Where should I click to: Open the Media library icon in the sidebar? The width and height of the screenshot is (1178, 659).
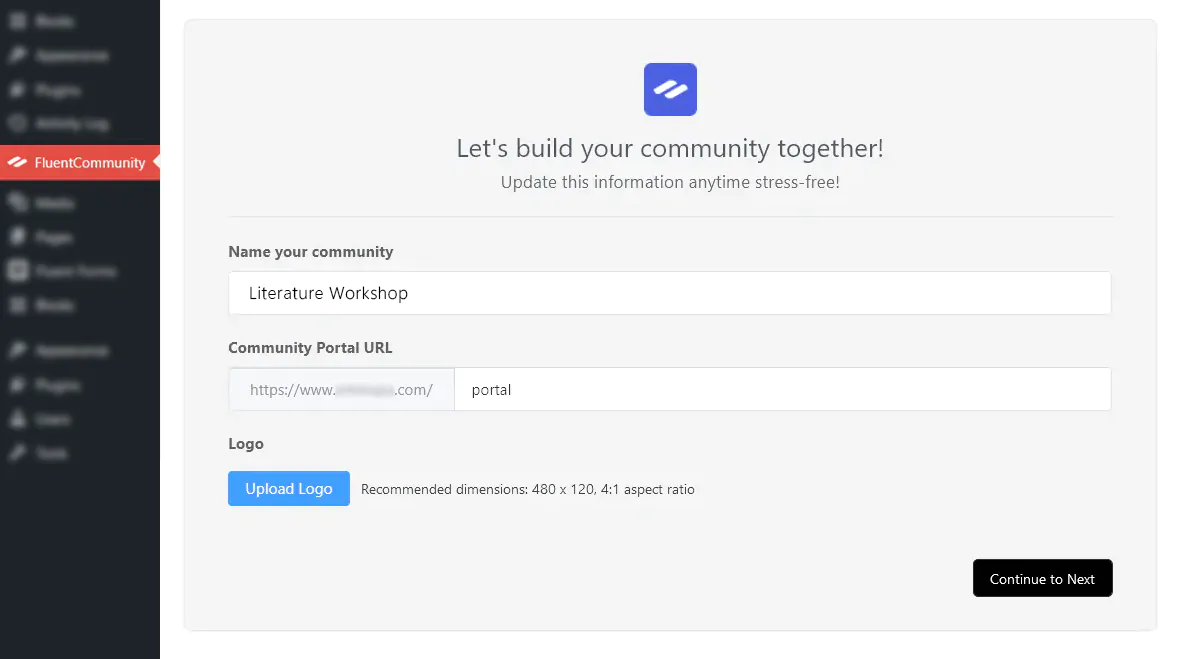tap(16, 202)
